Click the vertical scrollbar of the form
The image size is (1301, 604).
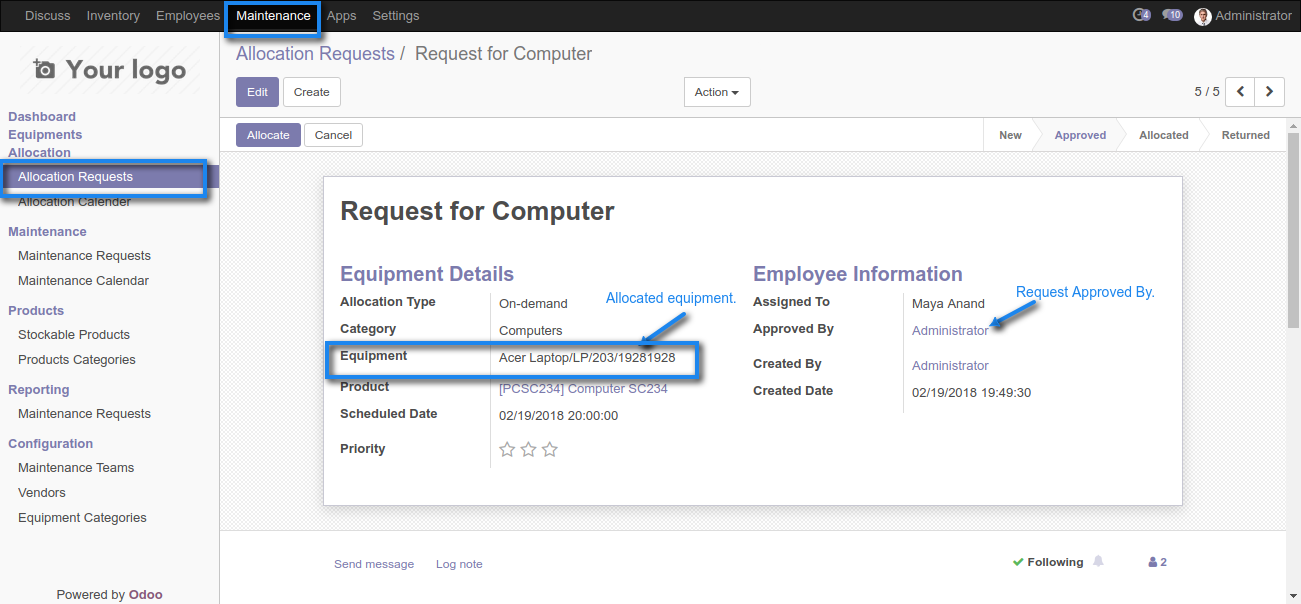pyautogui.click(x=1292, y=230)
